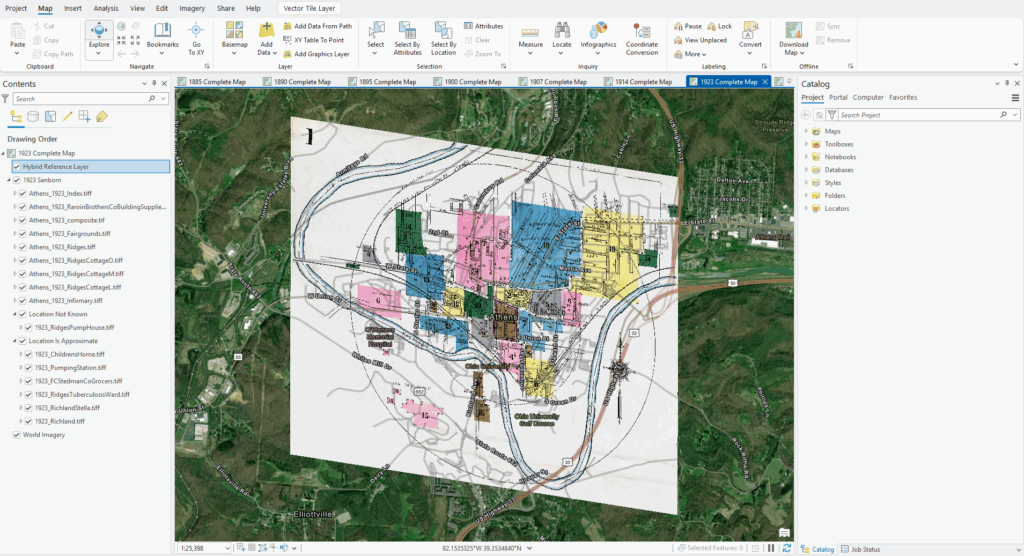
Task: Open the Imagery ribbon tab
Action: pos(192,8)
